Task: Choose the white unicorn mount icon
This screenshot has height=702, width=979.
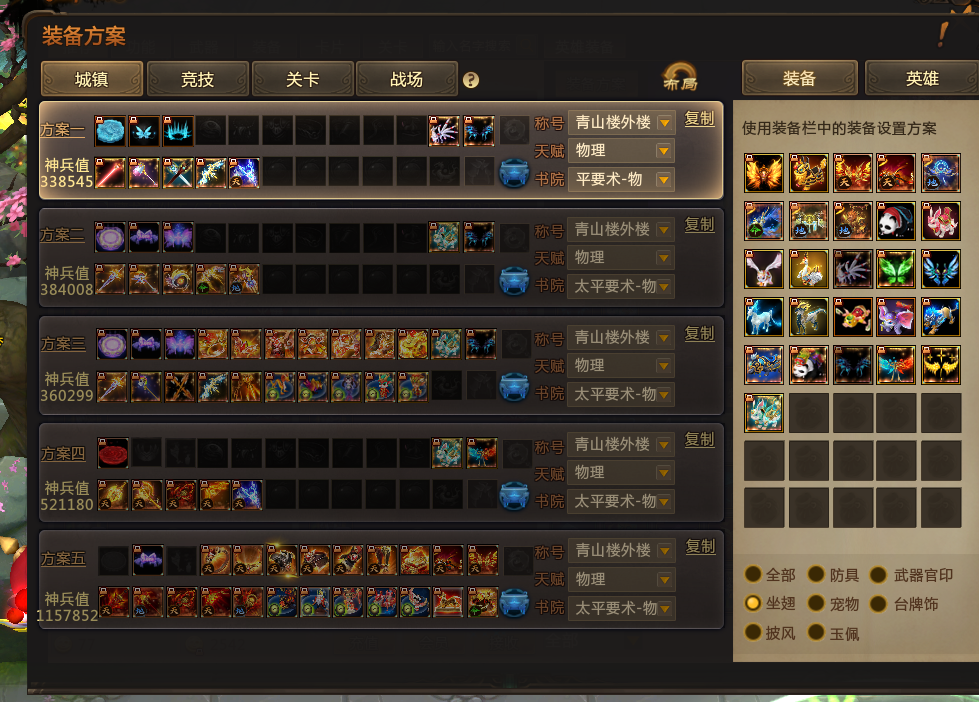Action: click(764, 317)
